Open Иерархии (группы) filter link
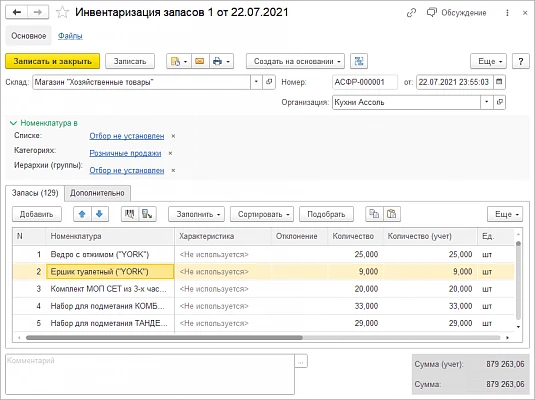This screenshot has width=535, height=400. (127, 170)
